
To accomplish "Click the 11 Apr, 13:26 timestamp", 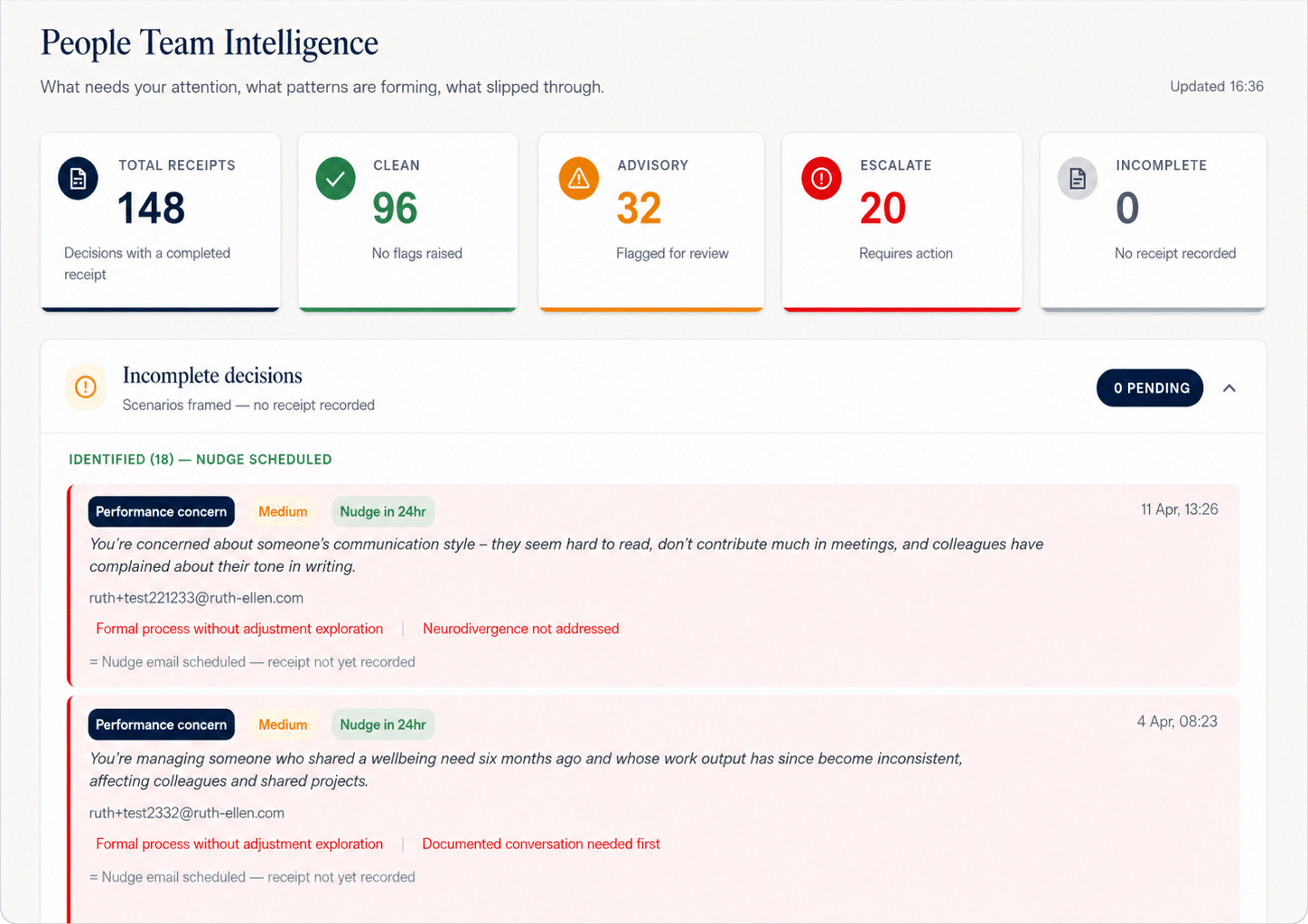I will (1179, 509).
